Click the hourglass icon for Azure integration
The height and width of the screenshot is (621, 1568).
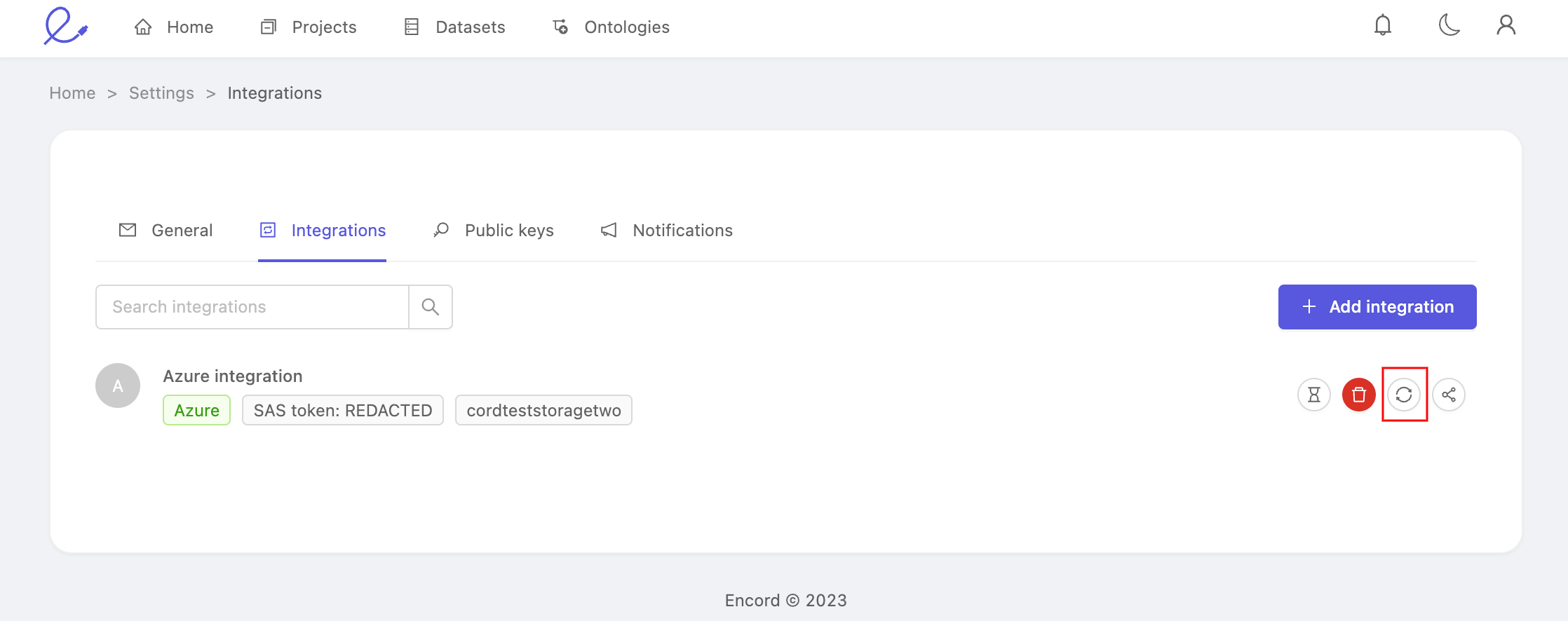1314,395
